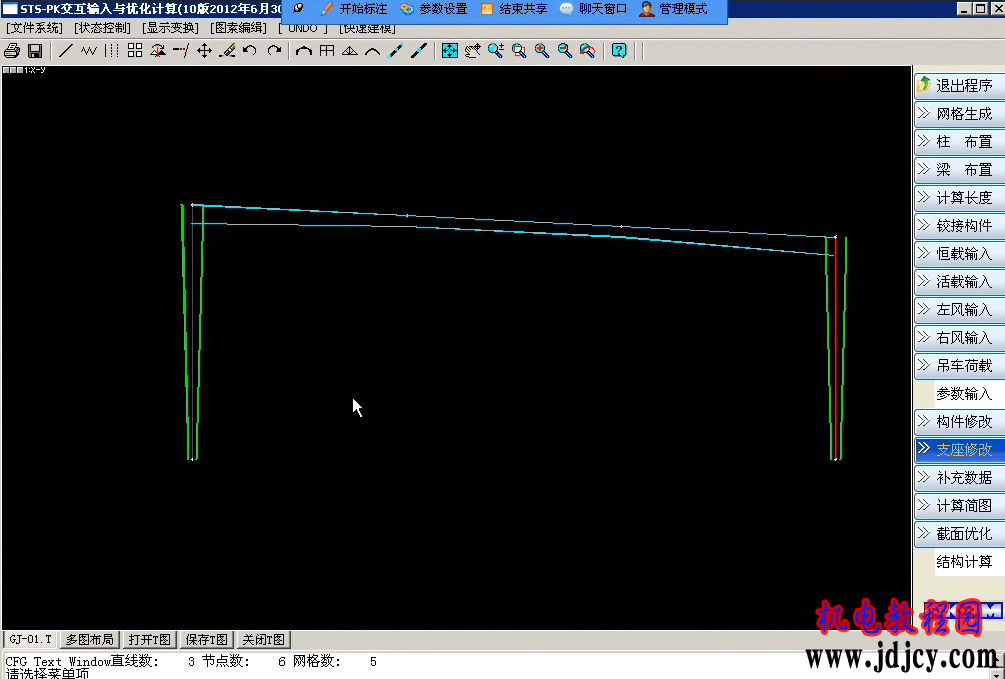Viewport: 1005px width, 679px height.
Task: Click 结束共享 in the sharing bar
Action: click(514, 9)
